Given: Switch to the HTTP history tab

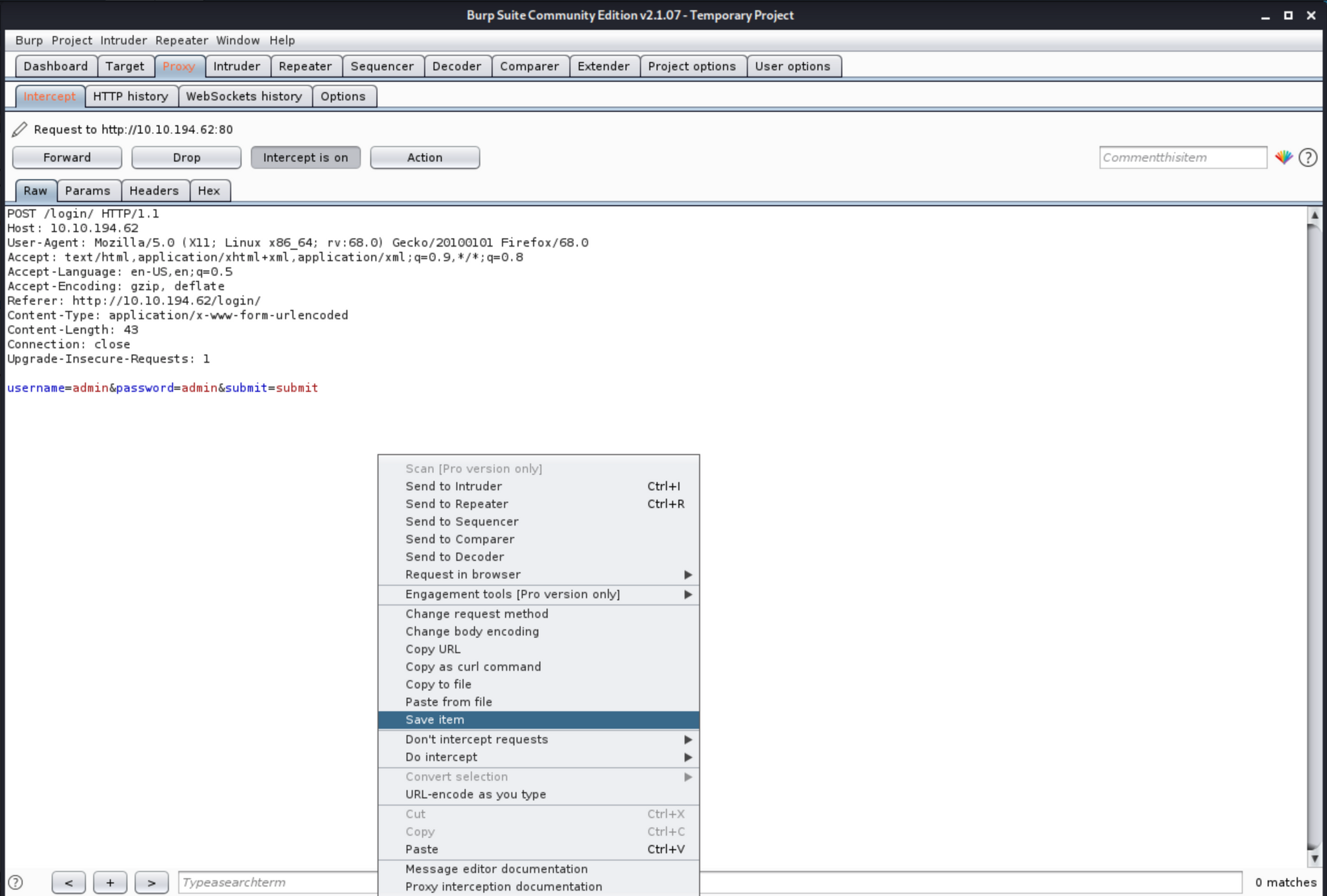Looking at the screenshot, I should click(130, 96).
